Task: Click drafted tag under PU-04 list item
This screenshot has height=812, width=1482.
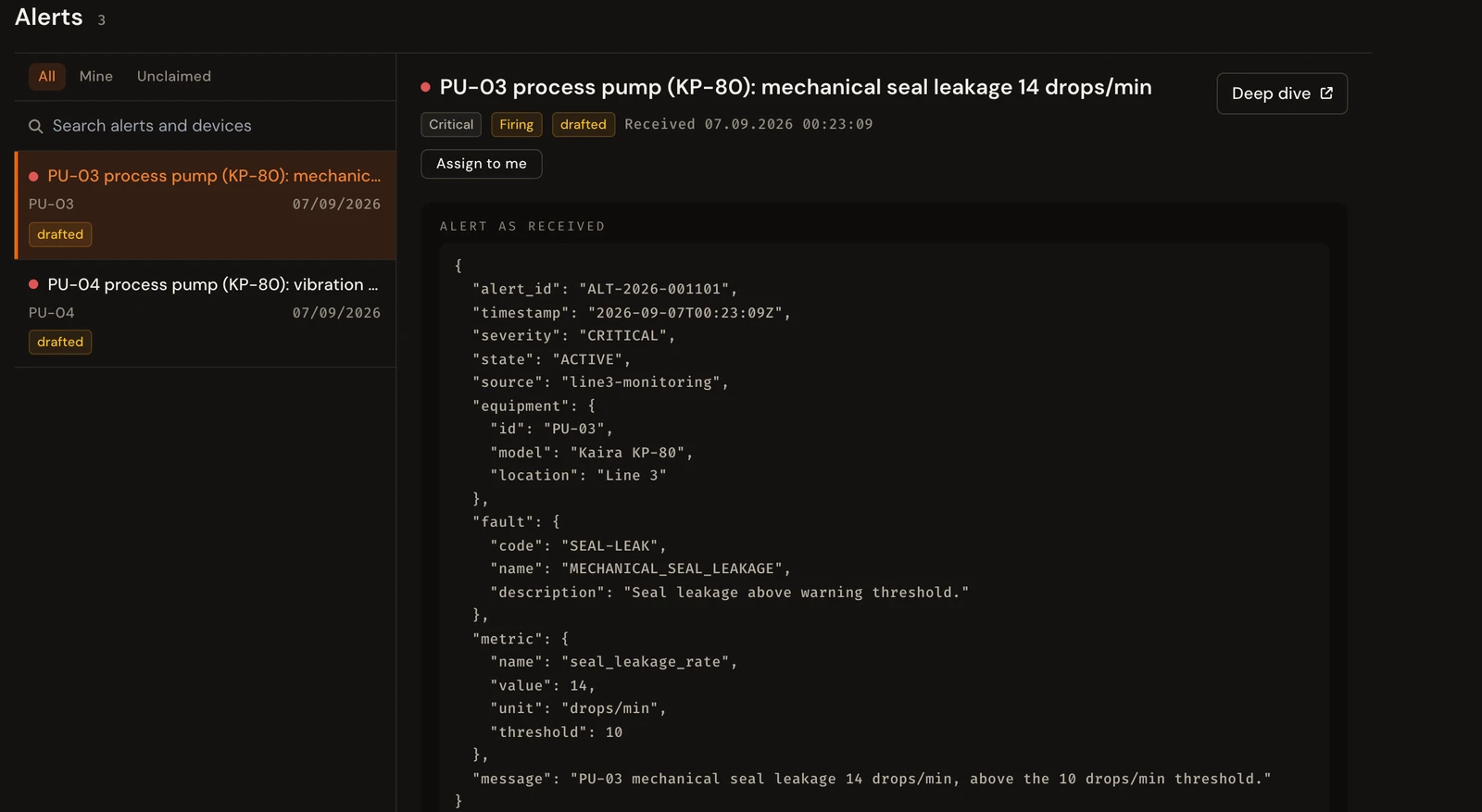Action: pyautogui.click(x=60, y=342)
